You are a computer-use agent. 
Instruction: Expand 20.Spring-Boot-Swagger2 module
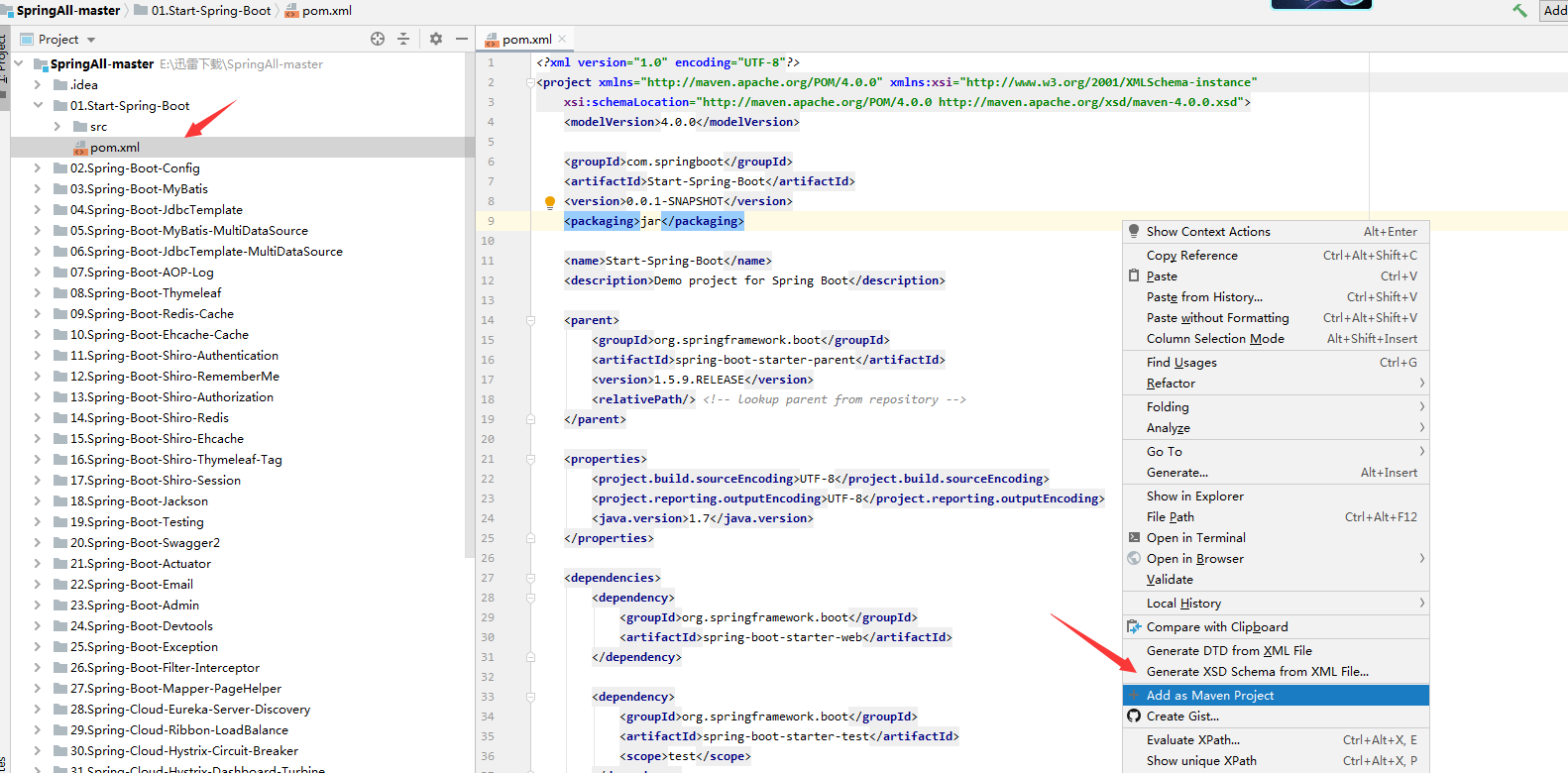pos(38,542)
